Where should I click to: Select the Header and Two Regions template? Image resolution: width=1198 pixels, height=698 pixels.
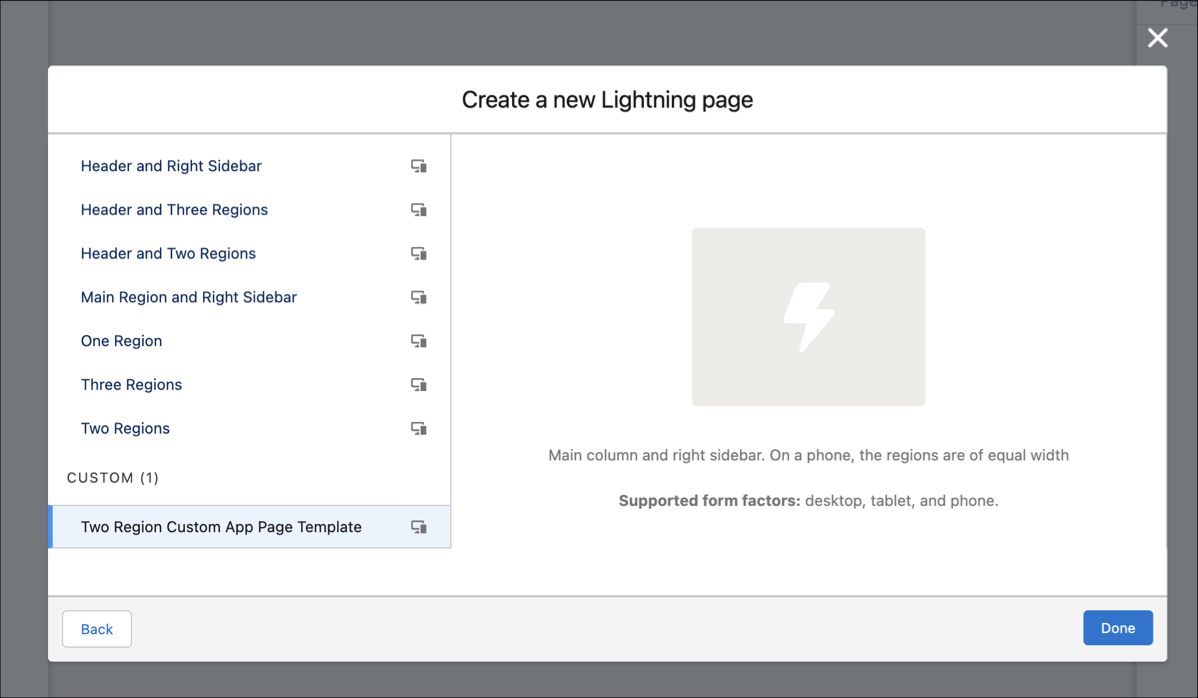[168, 253]
